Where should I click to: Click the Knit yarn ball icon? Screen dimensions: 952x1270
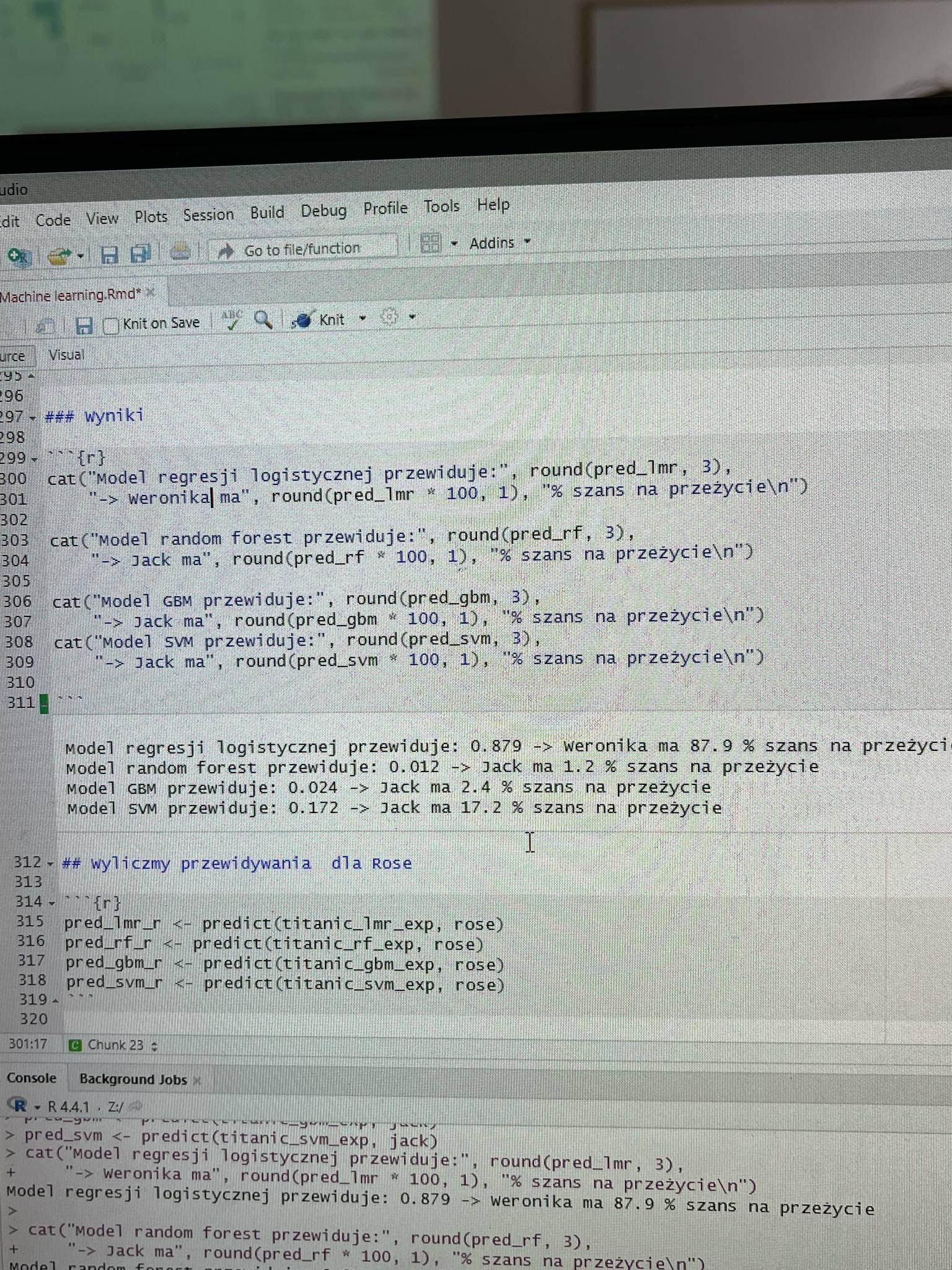[x=302, y=320]
